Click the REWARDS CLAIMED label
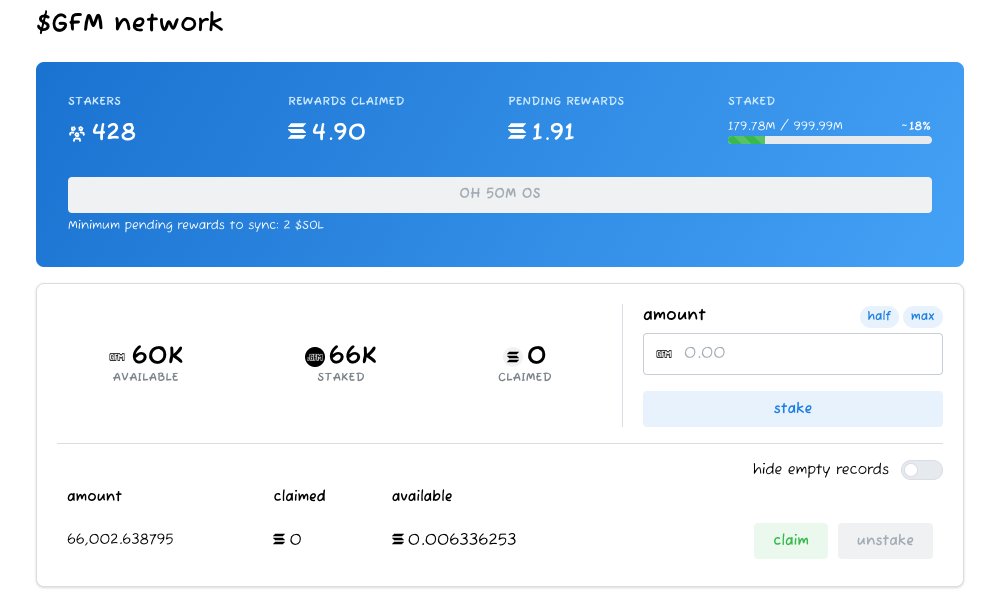This screenshot has height=611, width=990. tap(346, 101)
